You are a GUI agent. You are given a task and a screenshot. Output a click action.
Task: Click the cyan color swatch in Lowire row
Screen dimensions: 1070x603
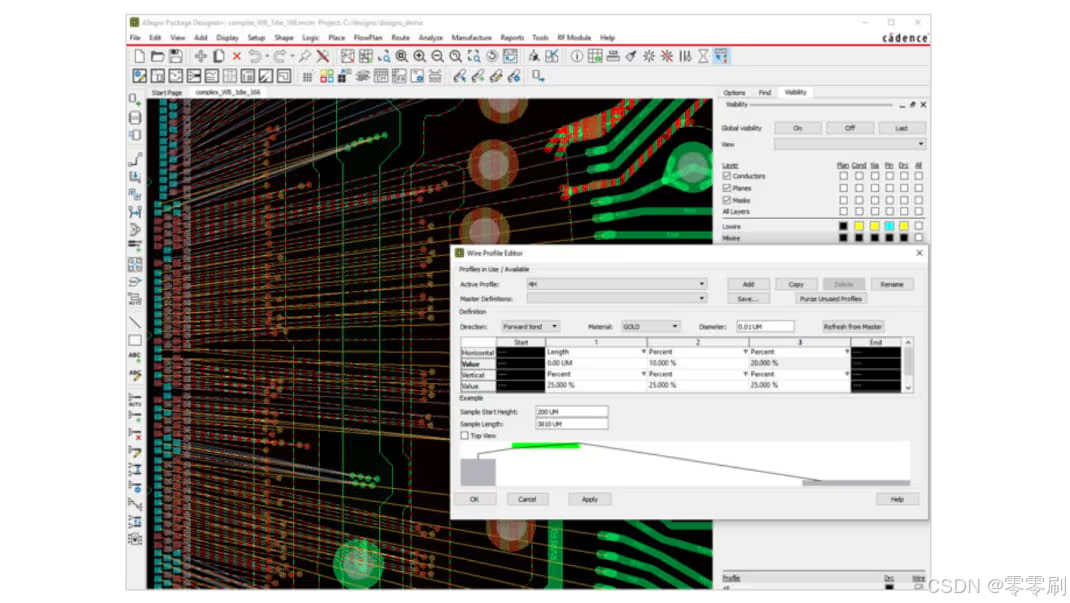coord(889,226)
